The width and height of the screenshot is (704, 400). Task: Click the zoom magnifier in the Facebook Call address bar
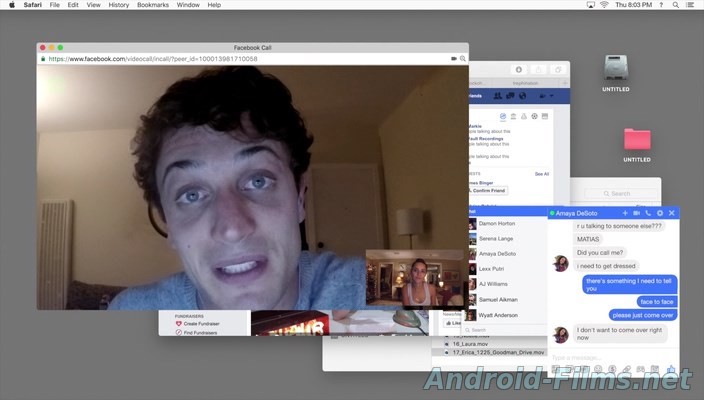[x=462, y=59]
